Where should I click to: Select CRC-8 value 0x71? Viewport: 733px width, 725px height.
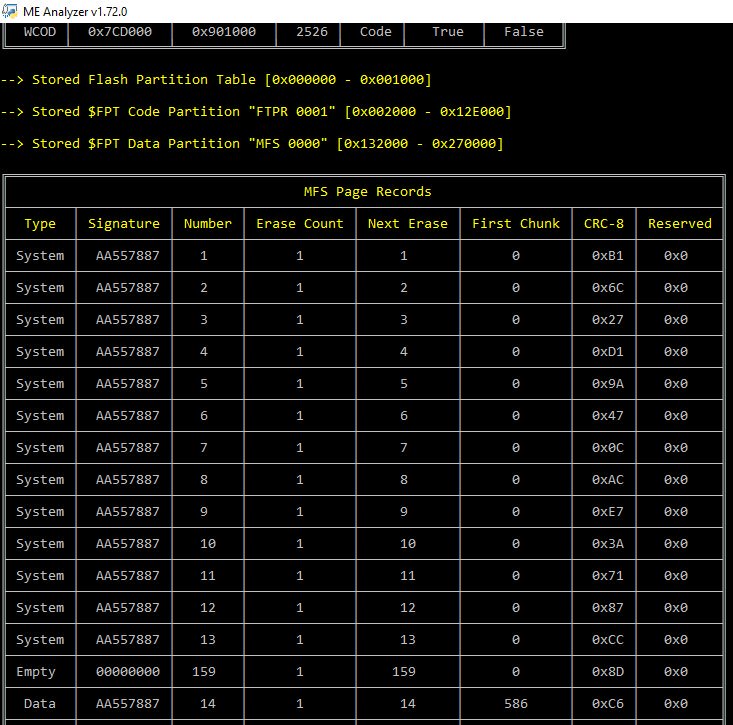click(x=608, y=576)
